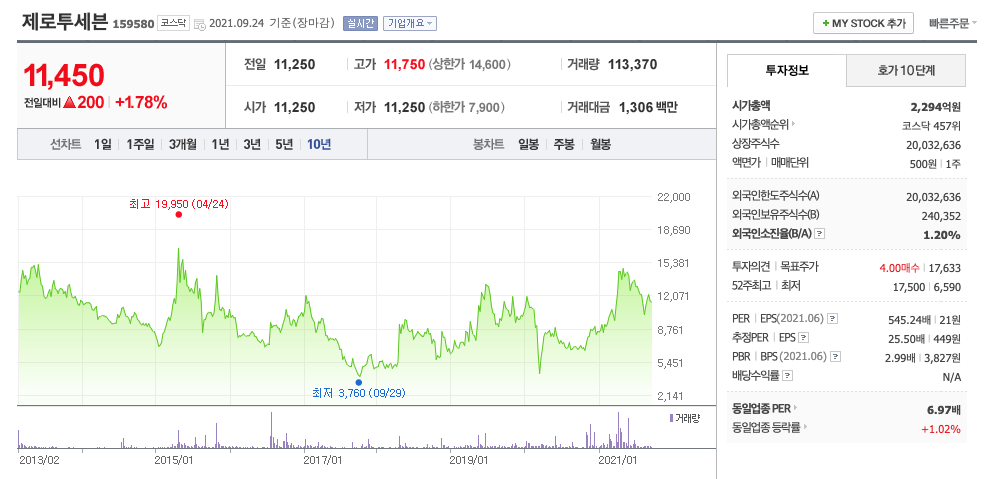Open help icon next to 추정PER EPS
This screenshot has width=996, height=479.
click(x=804, y=338)
